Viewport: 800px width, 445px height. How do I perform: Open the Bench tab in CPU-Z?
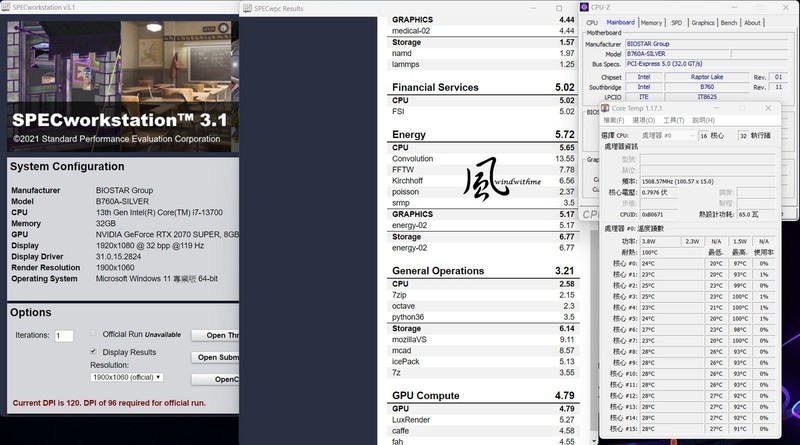pos(729,23)
